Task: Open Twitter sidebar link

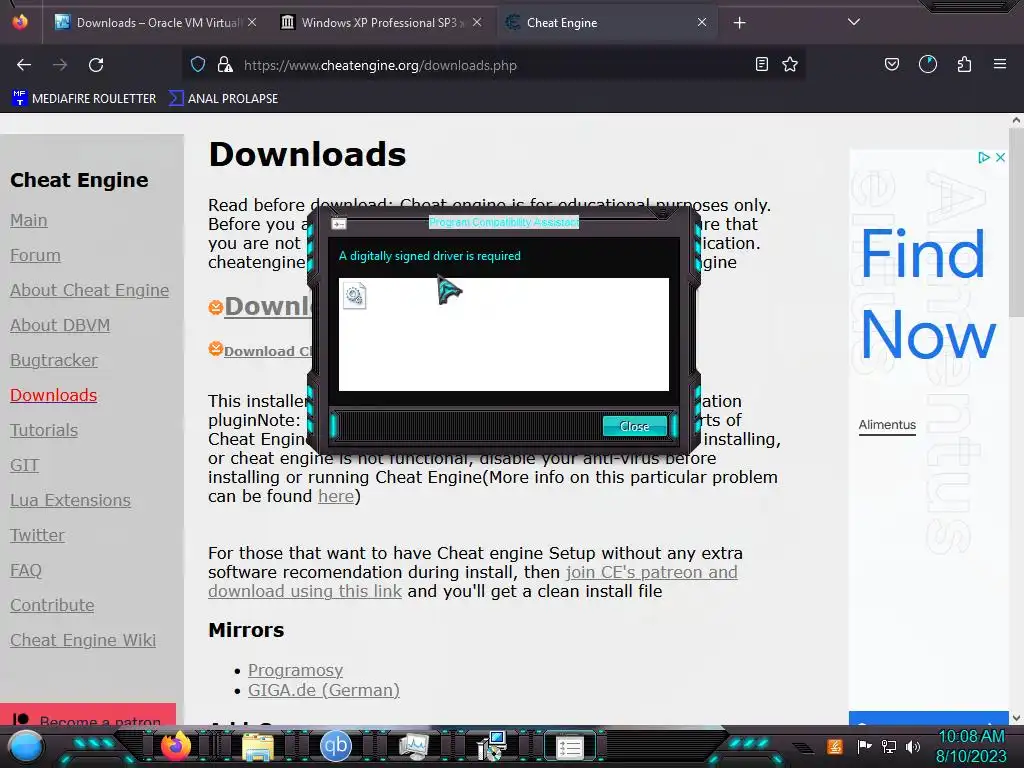Action: [37, 536]
